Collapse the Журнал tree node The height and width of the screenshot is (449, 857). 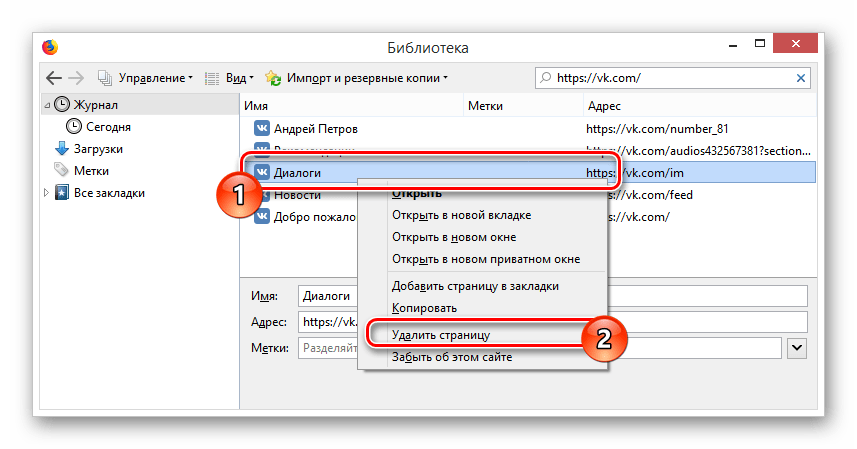click(46, 105)
